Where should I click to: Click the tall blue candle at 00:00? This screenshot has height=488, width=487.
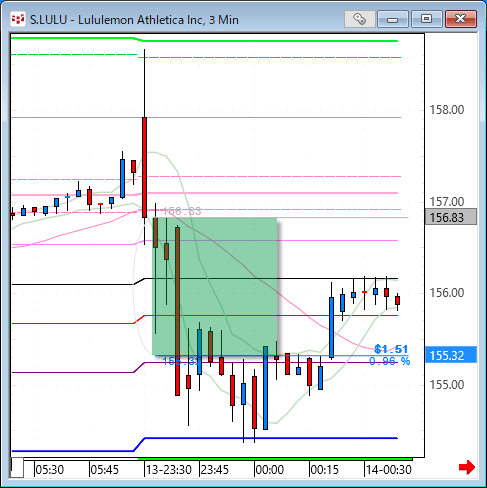[x=265, y=388]
